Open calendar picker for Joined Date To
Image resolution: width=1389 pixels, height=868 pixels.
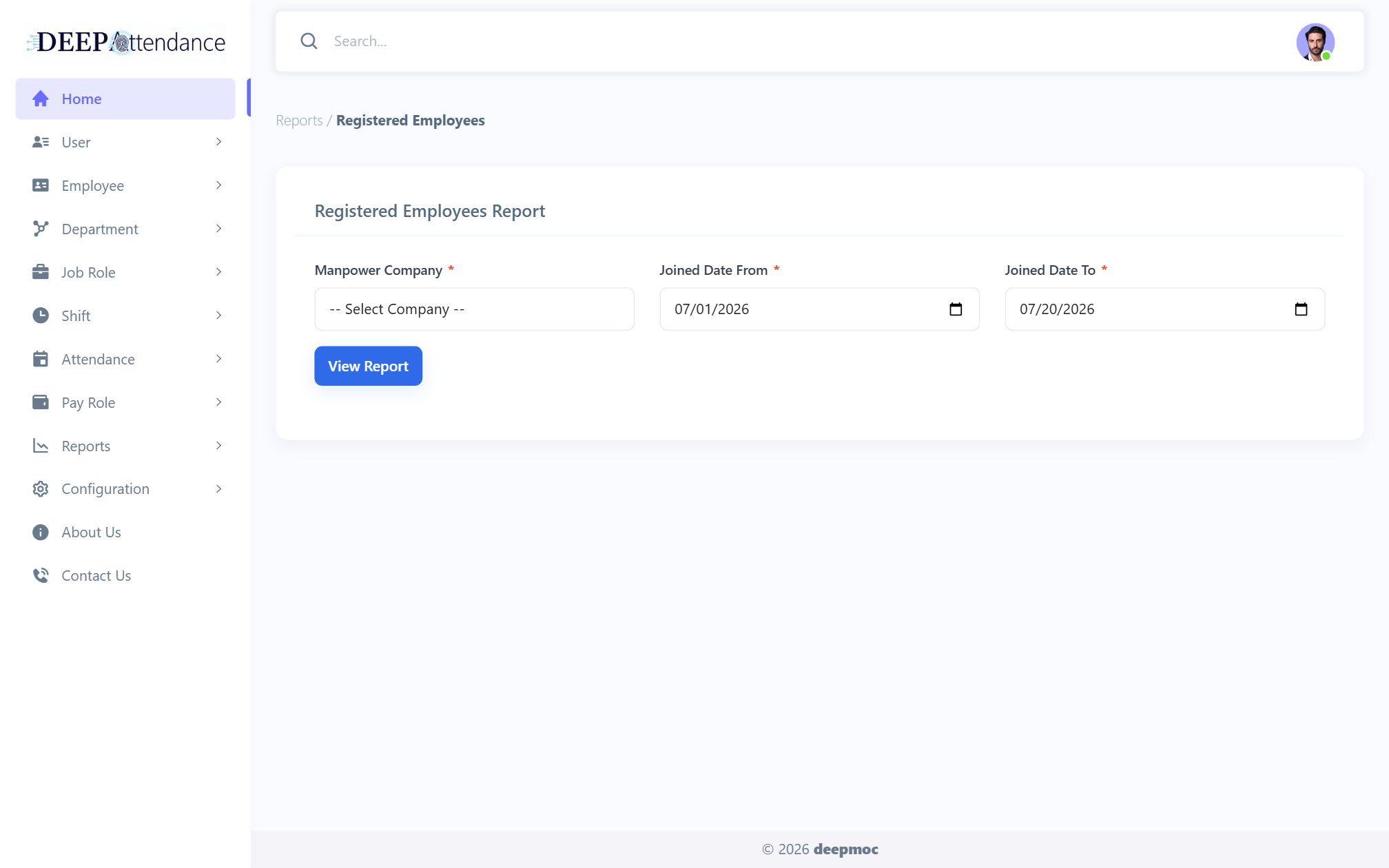[x=1301, y=309]
